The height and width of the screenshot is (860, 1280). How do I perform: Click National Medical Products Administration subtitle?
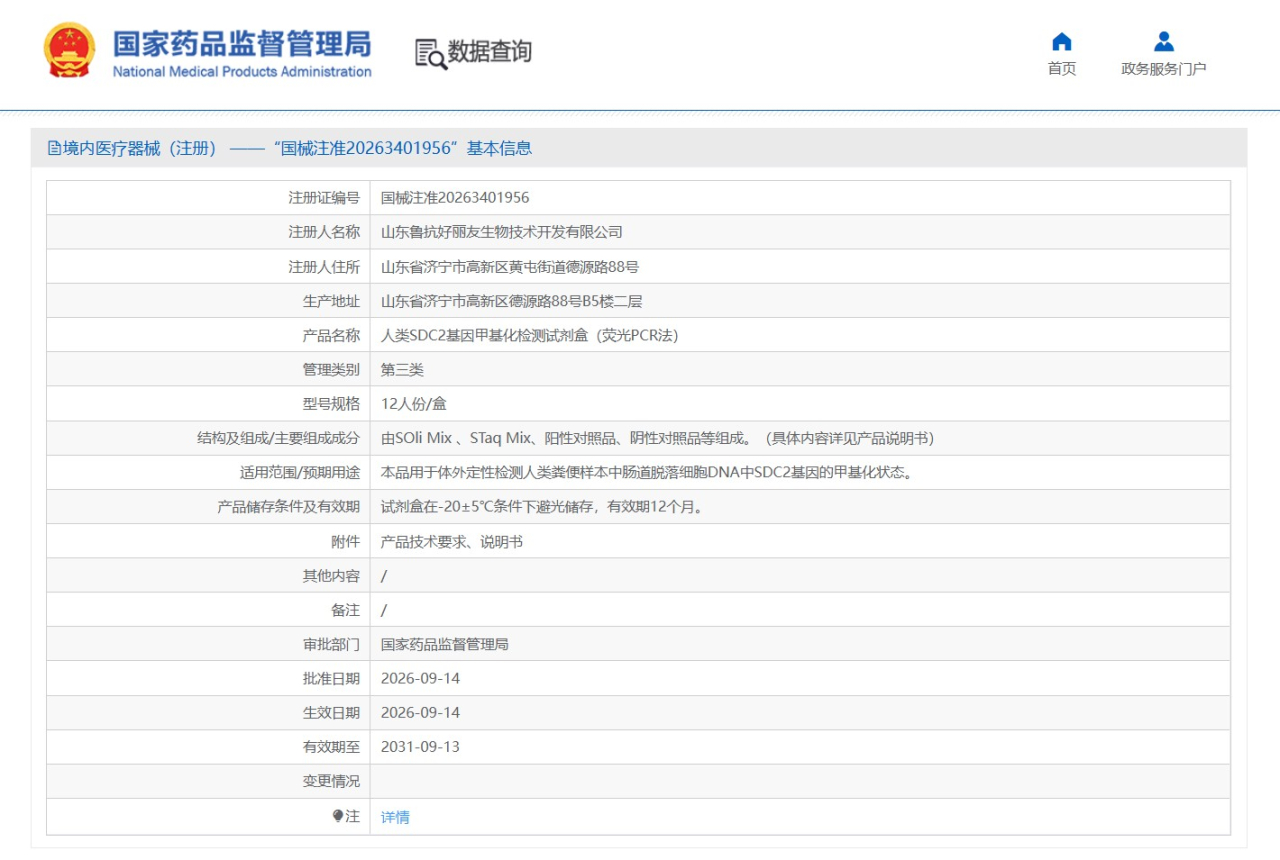[242, 72]
